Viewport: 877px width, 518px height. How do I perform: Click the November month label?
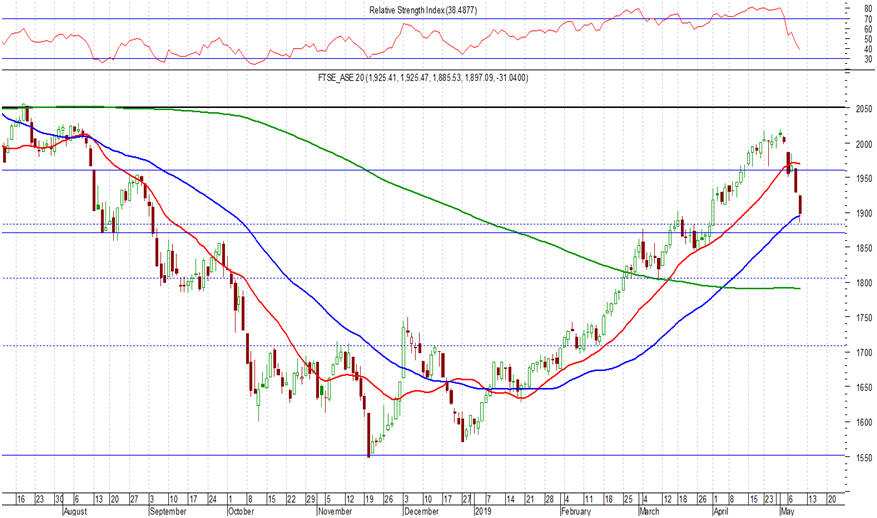pos(334,511)
